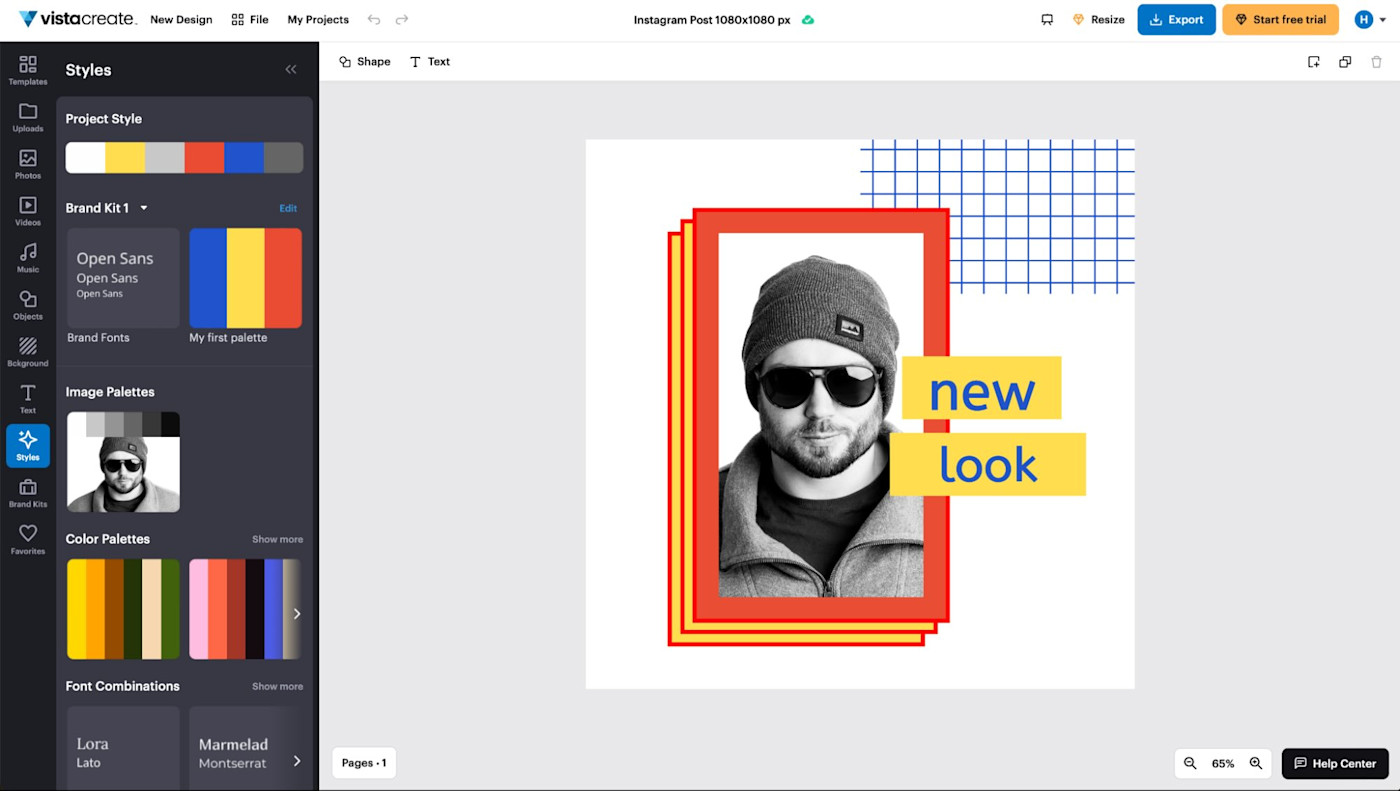Open the Videos panel
The height and width of the screenshot is (791, 1400).
pyautogui.click(x=28, y=211)
